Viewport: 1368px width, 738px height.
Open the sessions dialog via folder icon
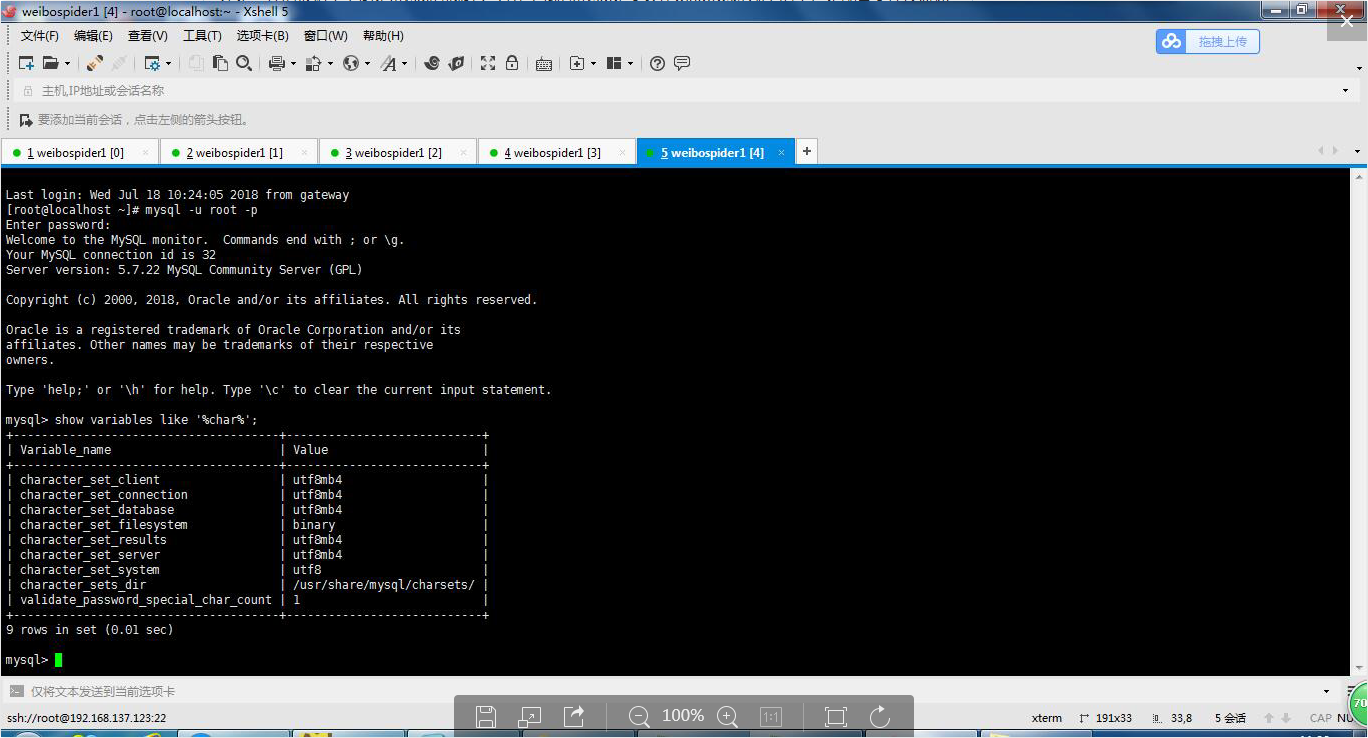pyautogui.click(x=50, y=63)
